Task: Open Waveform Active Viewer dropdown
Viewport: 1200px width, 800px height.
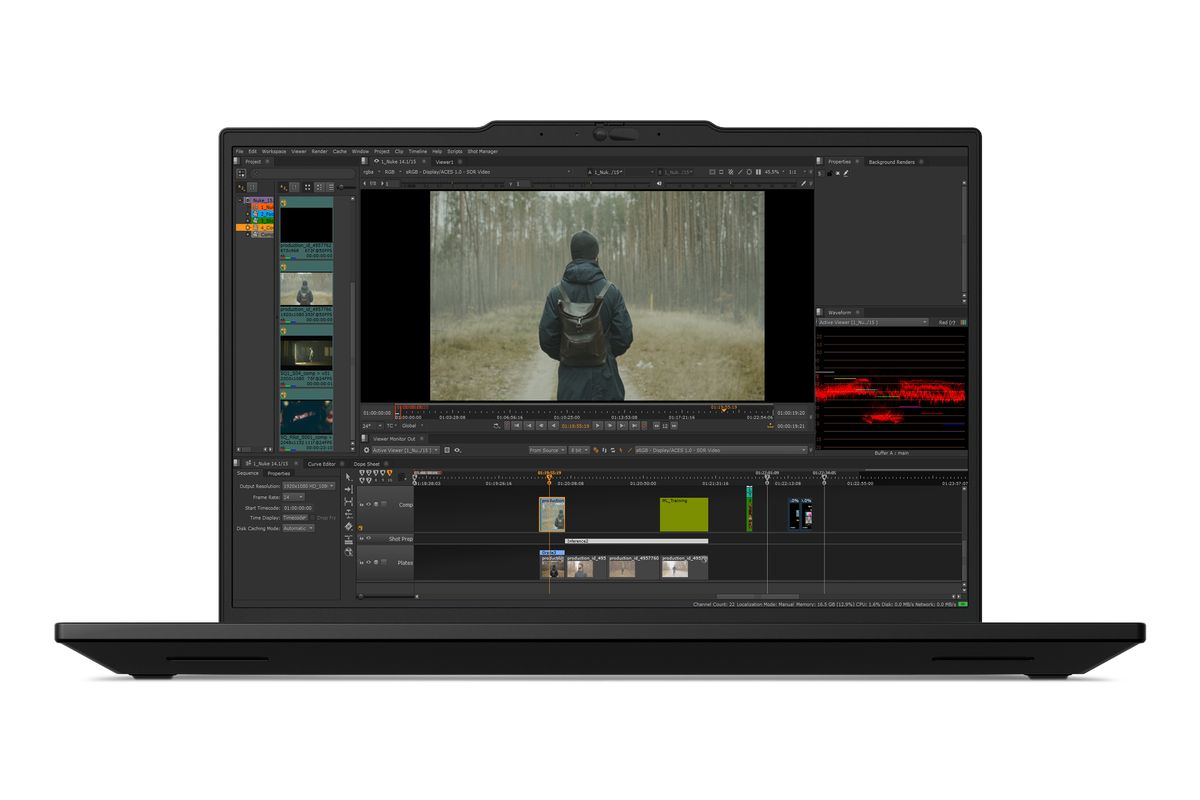Action: coord(872,322)
